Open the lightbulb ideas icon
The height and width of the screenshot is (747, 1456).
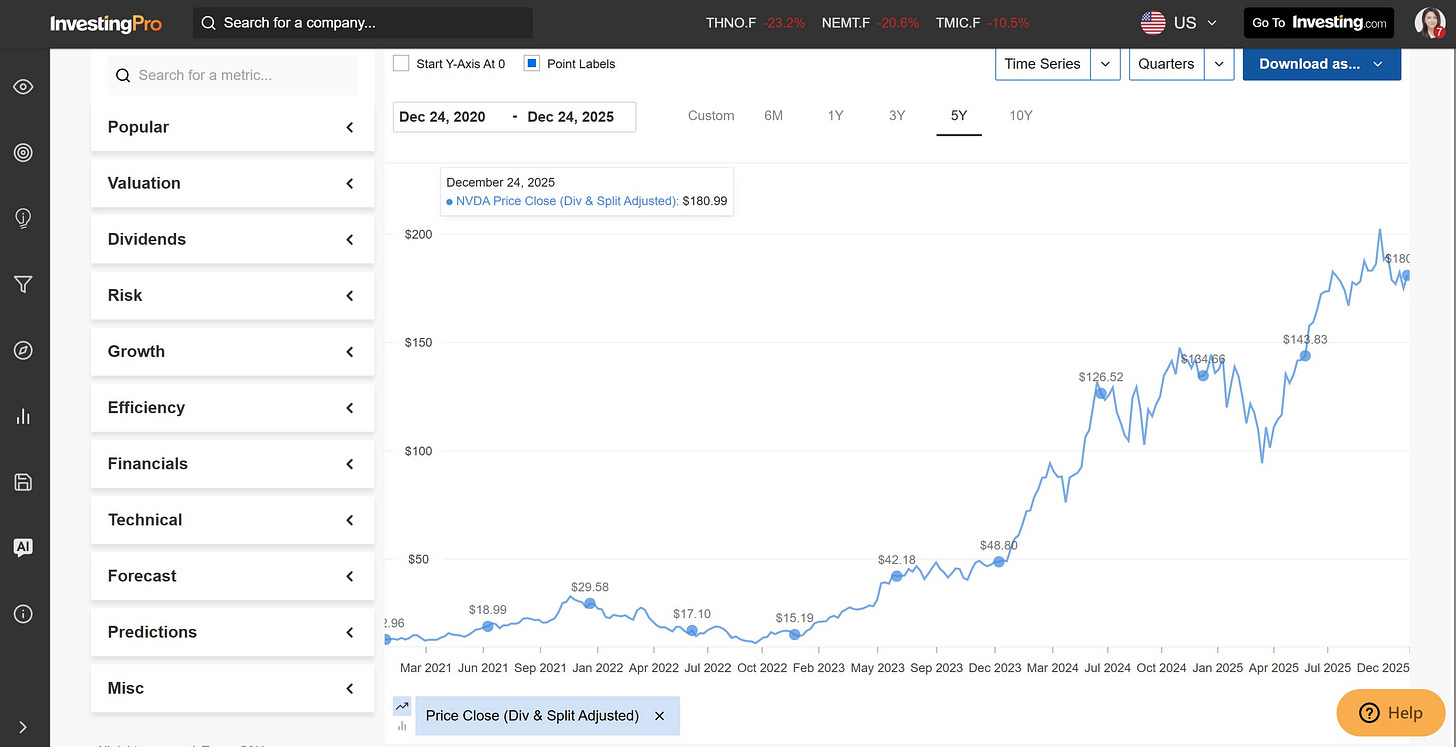[x=24, y=219]
